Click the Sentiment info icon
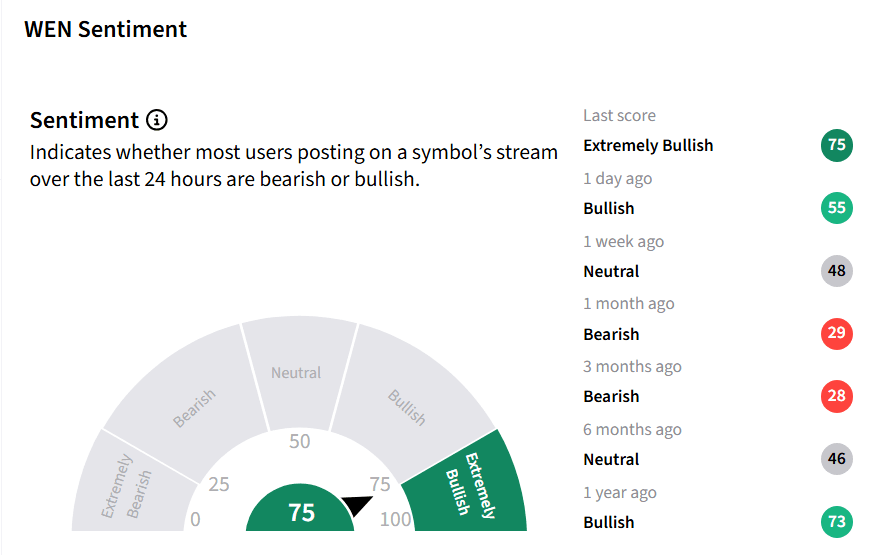Image resolution: width=877 pixels, height=555 pixels. coord(157,120)
